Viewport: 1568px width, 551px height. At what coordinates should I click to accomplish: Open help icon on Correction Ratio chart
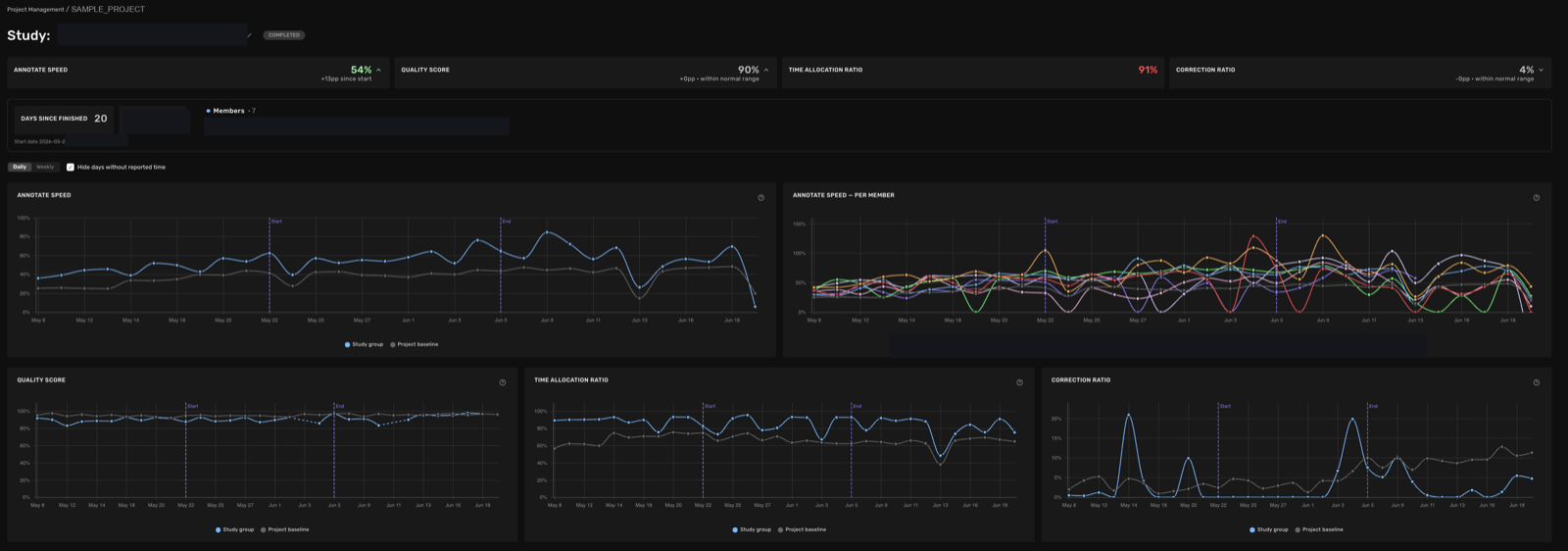pos(1536,383)
